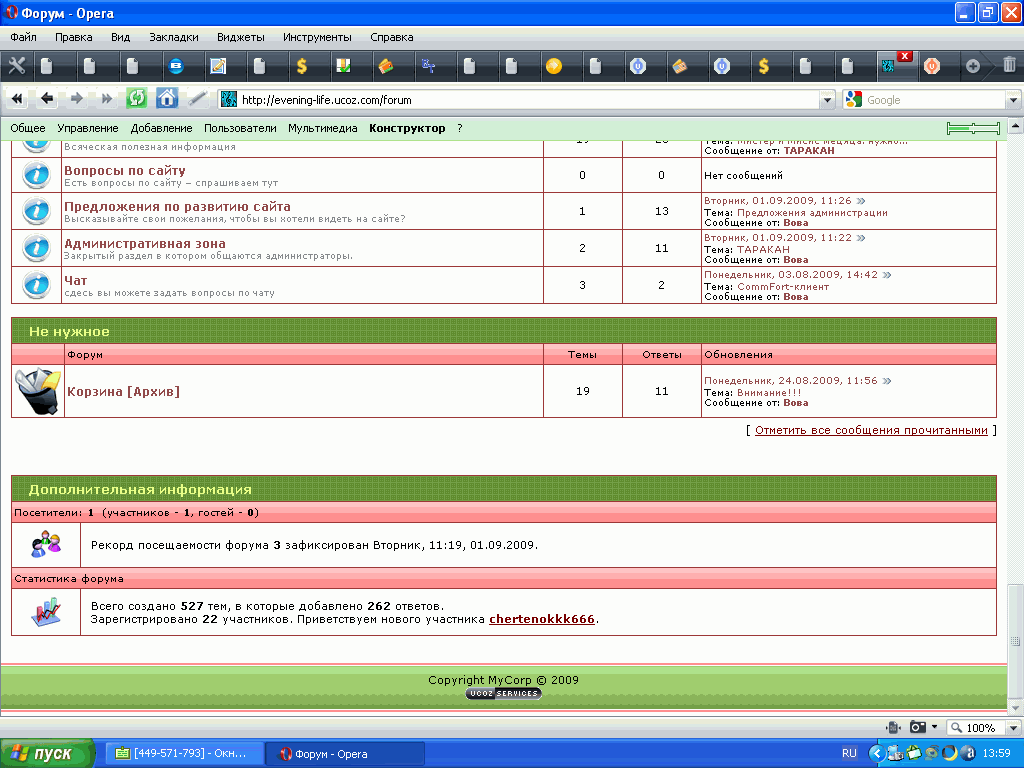
Task: Open Предложения по развитию сайта forum
Action: coord(177,206)
